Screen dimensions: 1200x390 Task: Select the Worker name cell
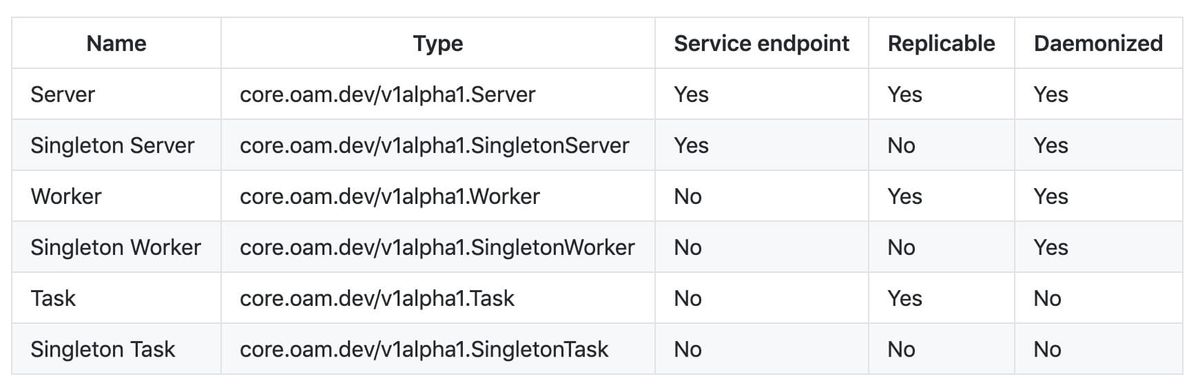[x=116, y=197]
